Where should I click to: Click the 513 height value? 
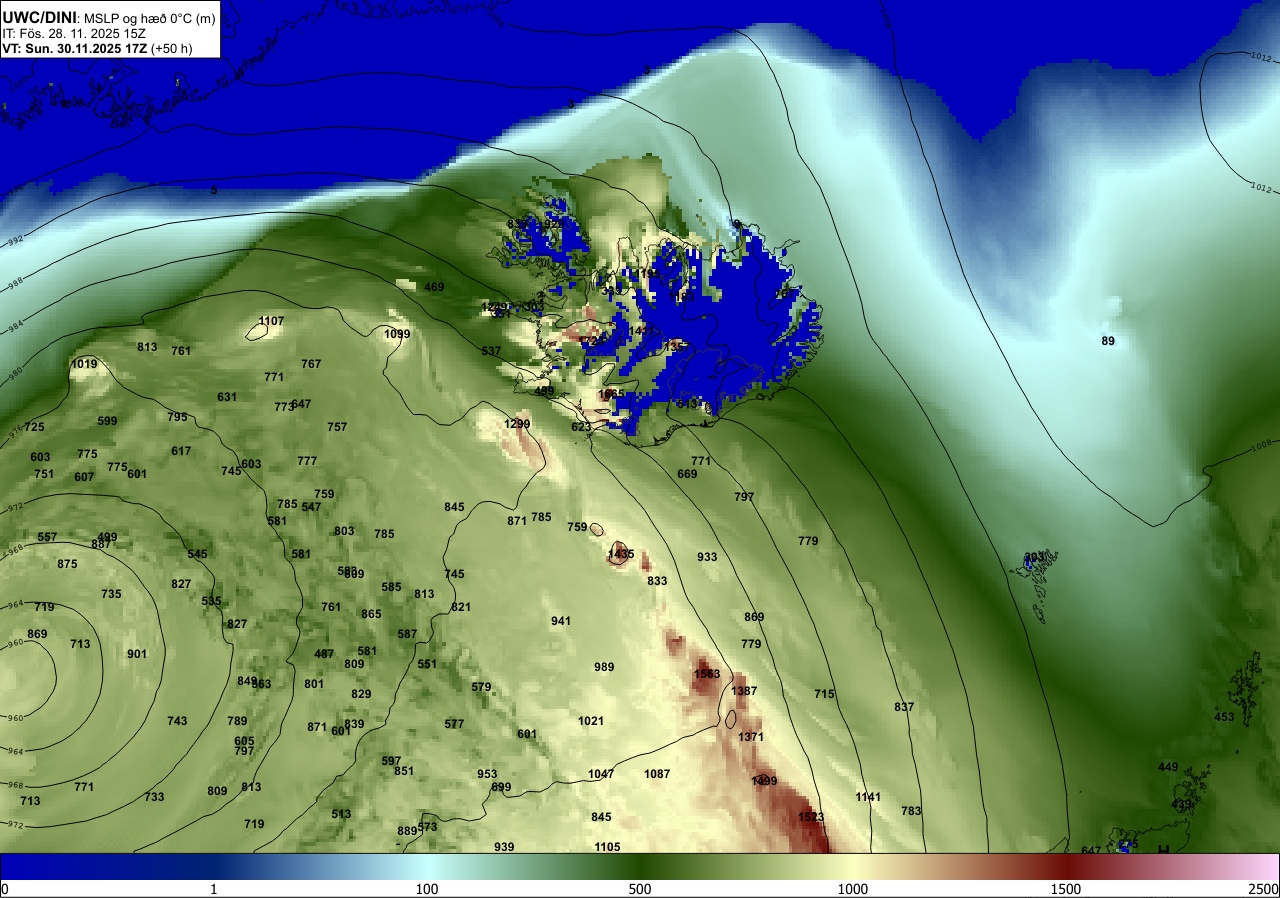point(341,814)
